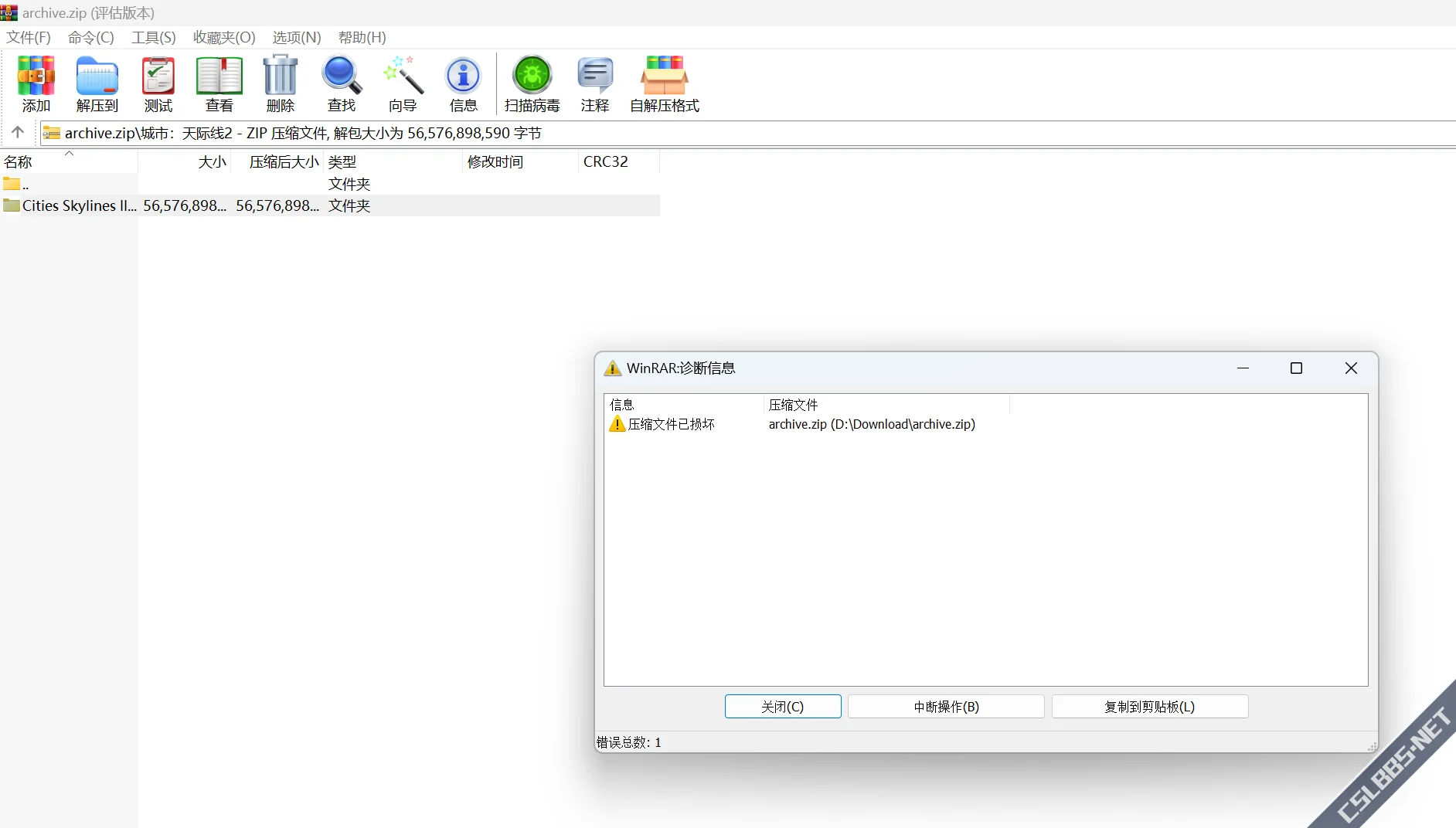Click archive.zip (D:\Download\archive.zip) entry

click(872, 424)
